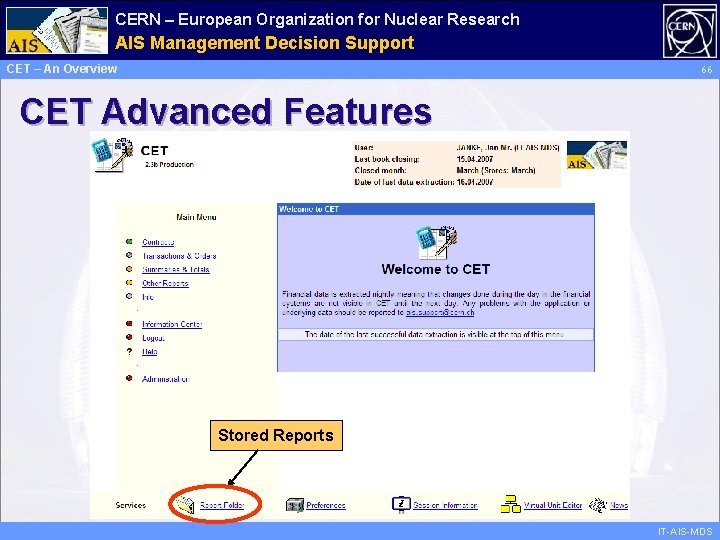
Task: Click the 'Closed month' March value
Action: tap(496, 170)
